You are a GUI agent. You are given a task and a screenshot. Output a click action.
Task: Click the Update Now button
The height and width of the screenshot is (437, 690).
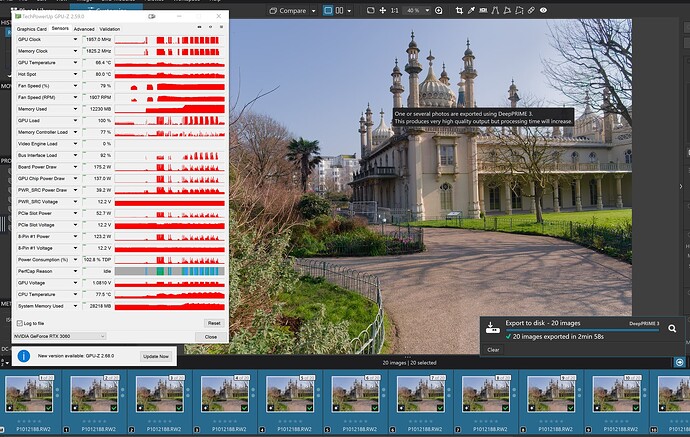click(155, 356)
